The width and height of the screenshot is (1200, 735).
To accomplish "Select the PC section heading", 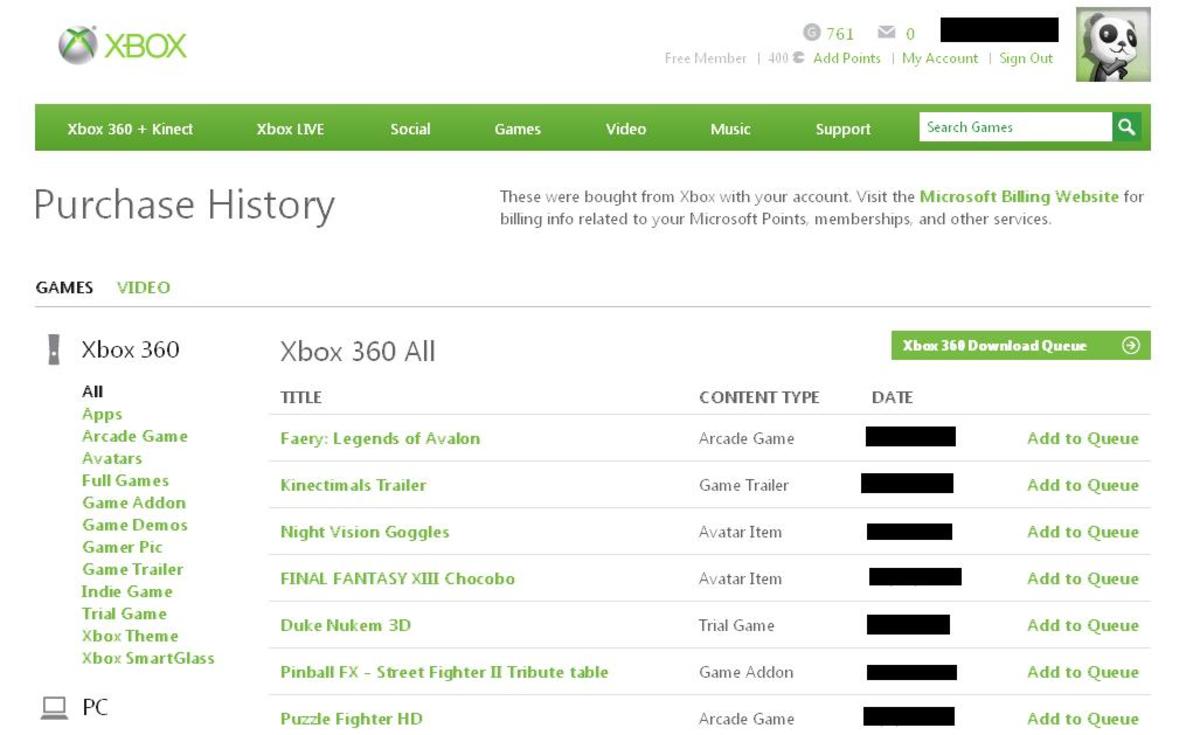I will point(95,708).
